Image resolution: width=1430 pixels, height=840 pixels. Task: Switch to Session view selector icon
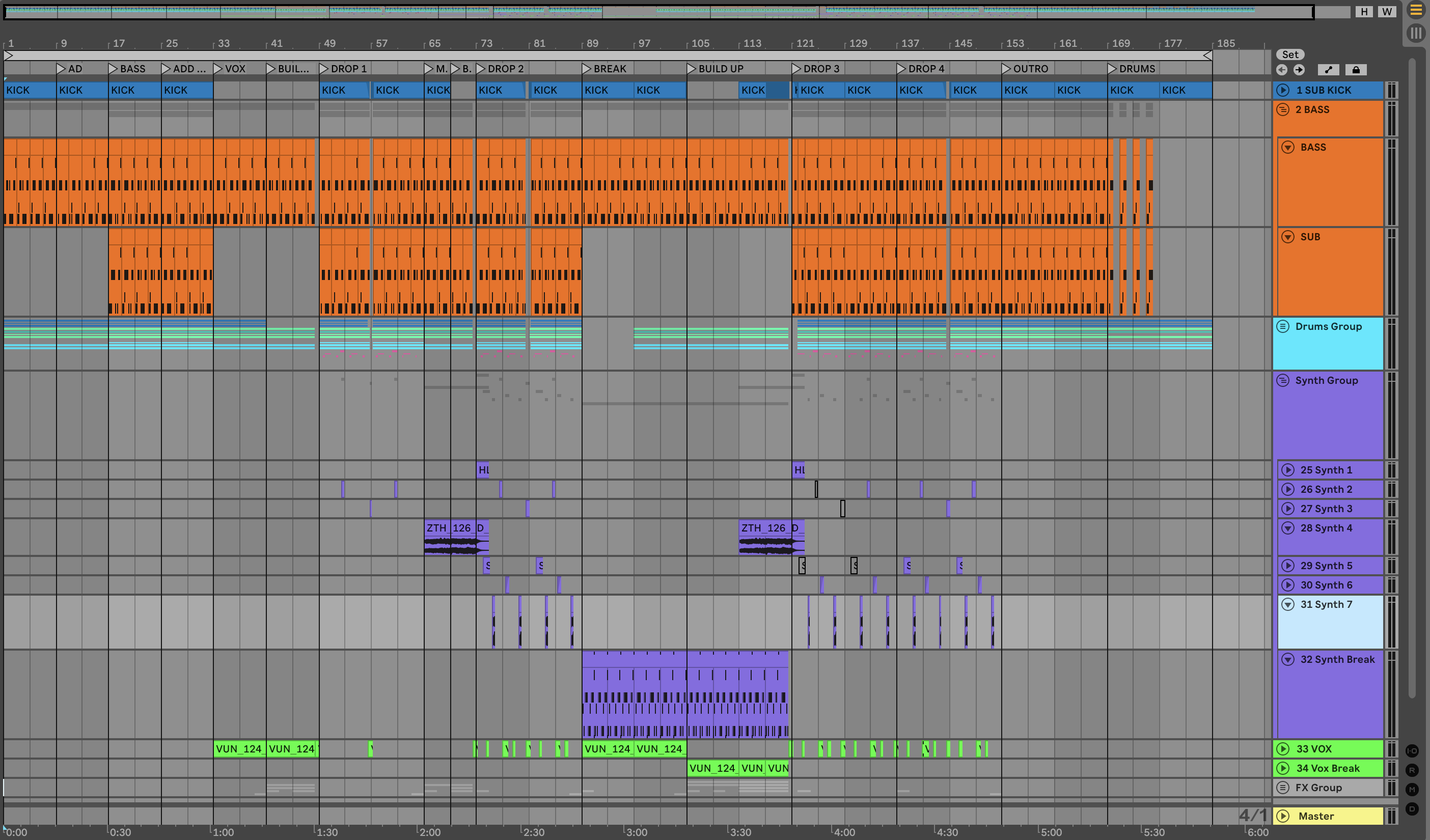click(x=1416, y=34)
